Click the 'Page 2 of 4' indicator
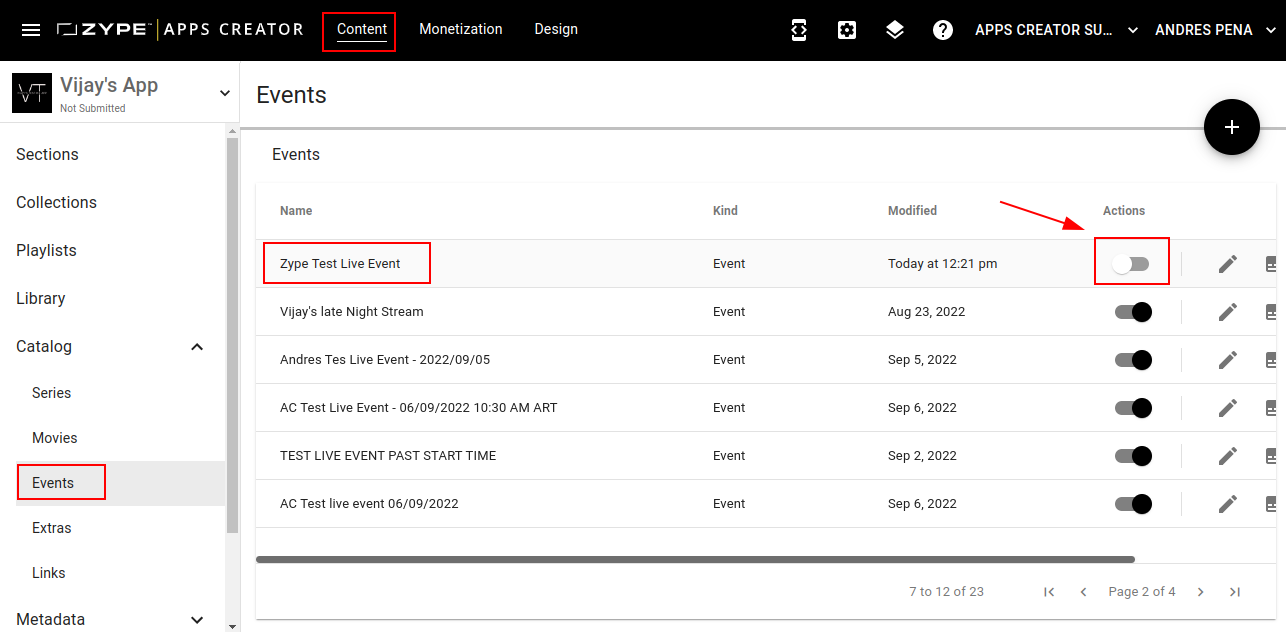This screenshot has width=1286, height=632. [1142, 592]
